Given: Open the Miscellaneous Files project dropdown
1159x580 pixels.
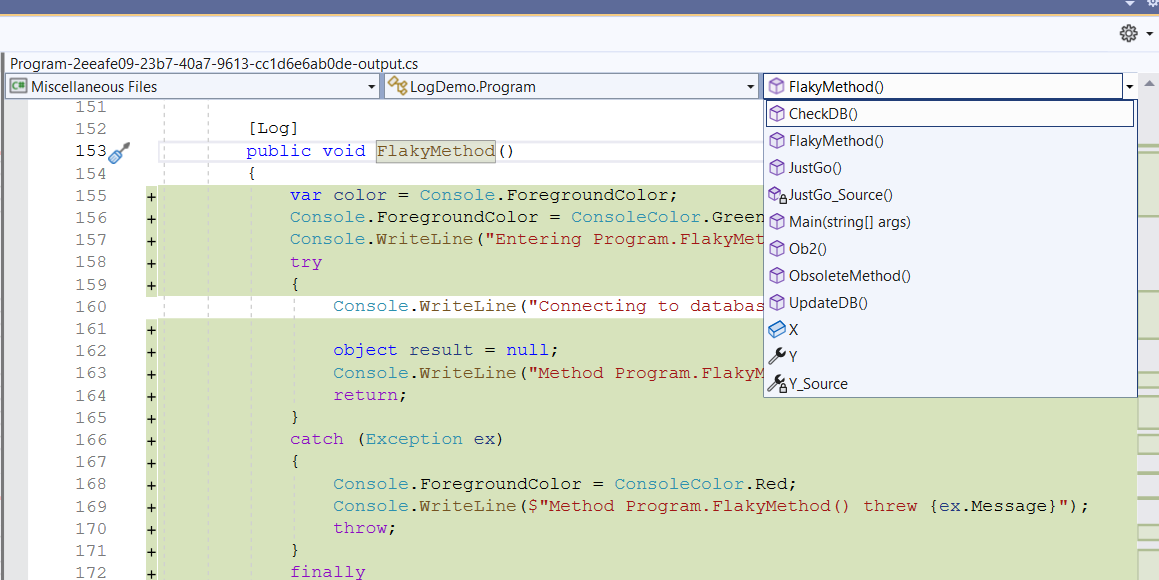Looking at the screenshot, I should [371, 87].
